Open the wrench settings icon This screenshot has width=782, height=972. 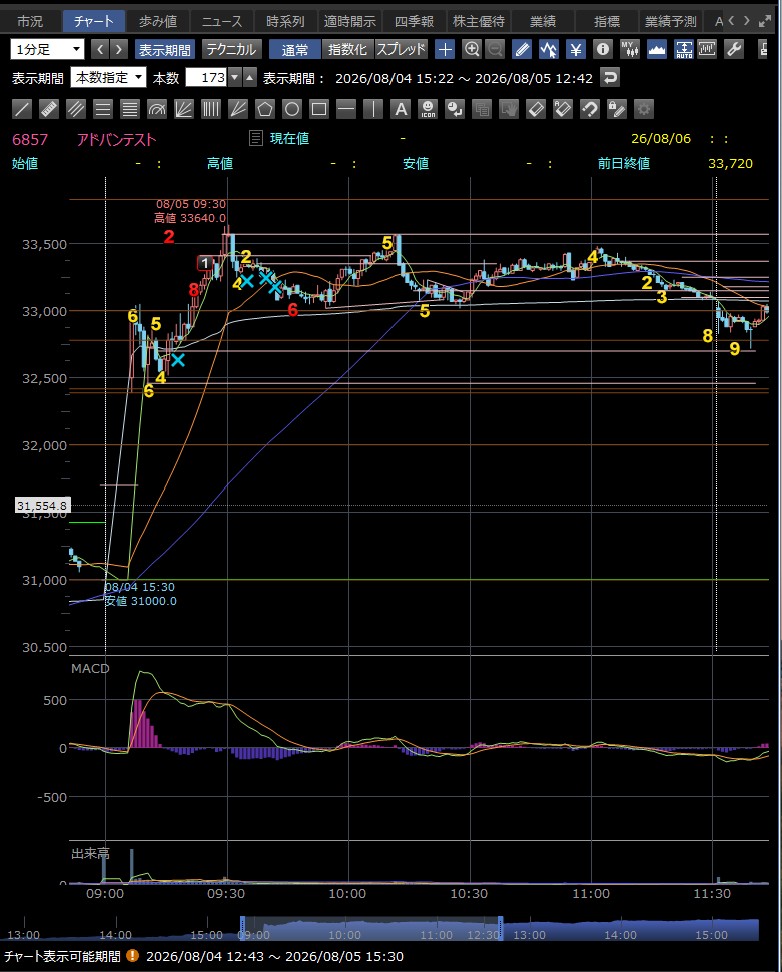pos(734,49)
